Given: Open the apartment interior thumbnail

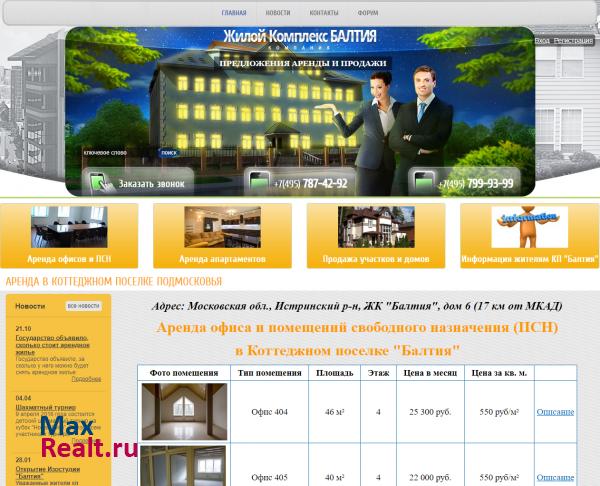Looking at the screenshot, I should pos(222,227).
